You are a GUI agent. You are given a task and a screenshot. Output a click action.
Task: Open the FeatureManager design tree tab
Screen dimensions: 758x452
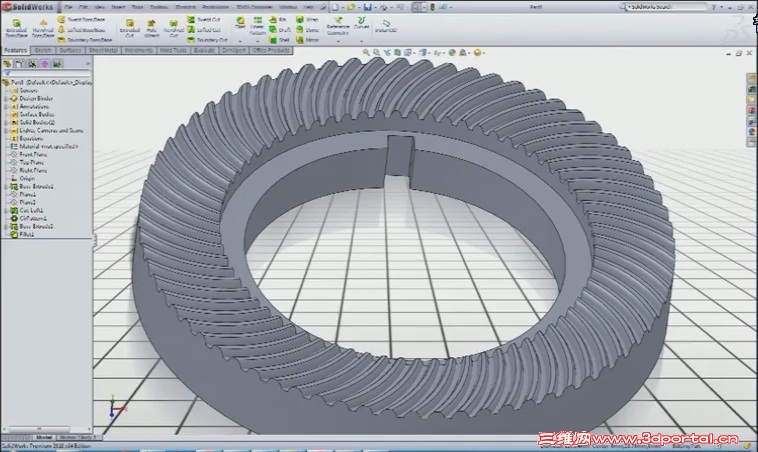tap(7, 64)
